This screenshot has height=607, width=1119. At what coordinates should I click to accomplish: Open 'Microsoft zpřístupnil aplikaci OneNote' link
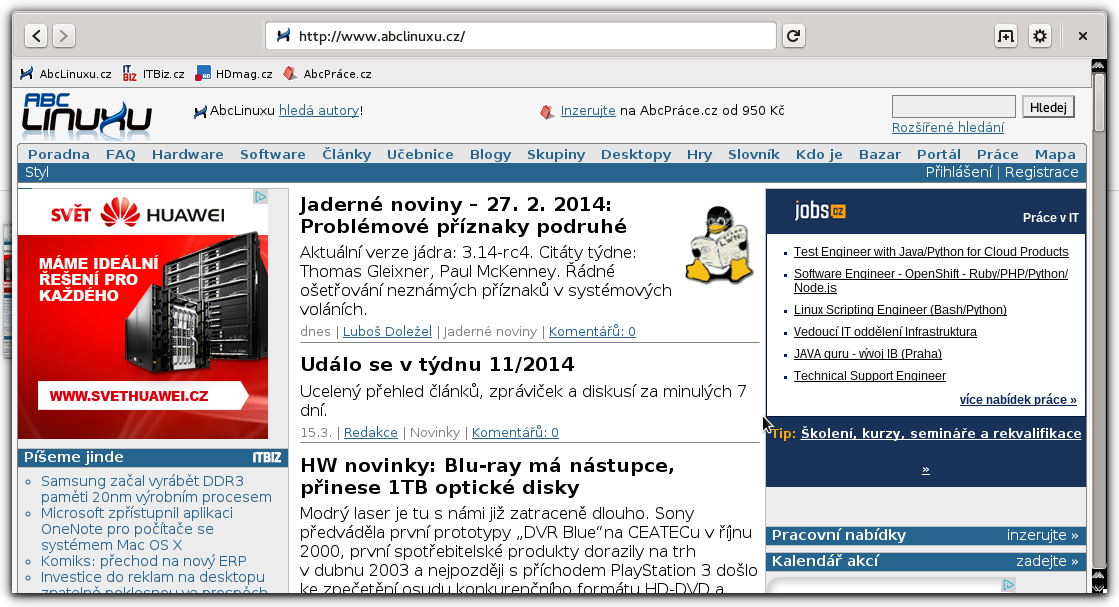pyautogui.click(x=137, y=529)
